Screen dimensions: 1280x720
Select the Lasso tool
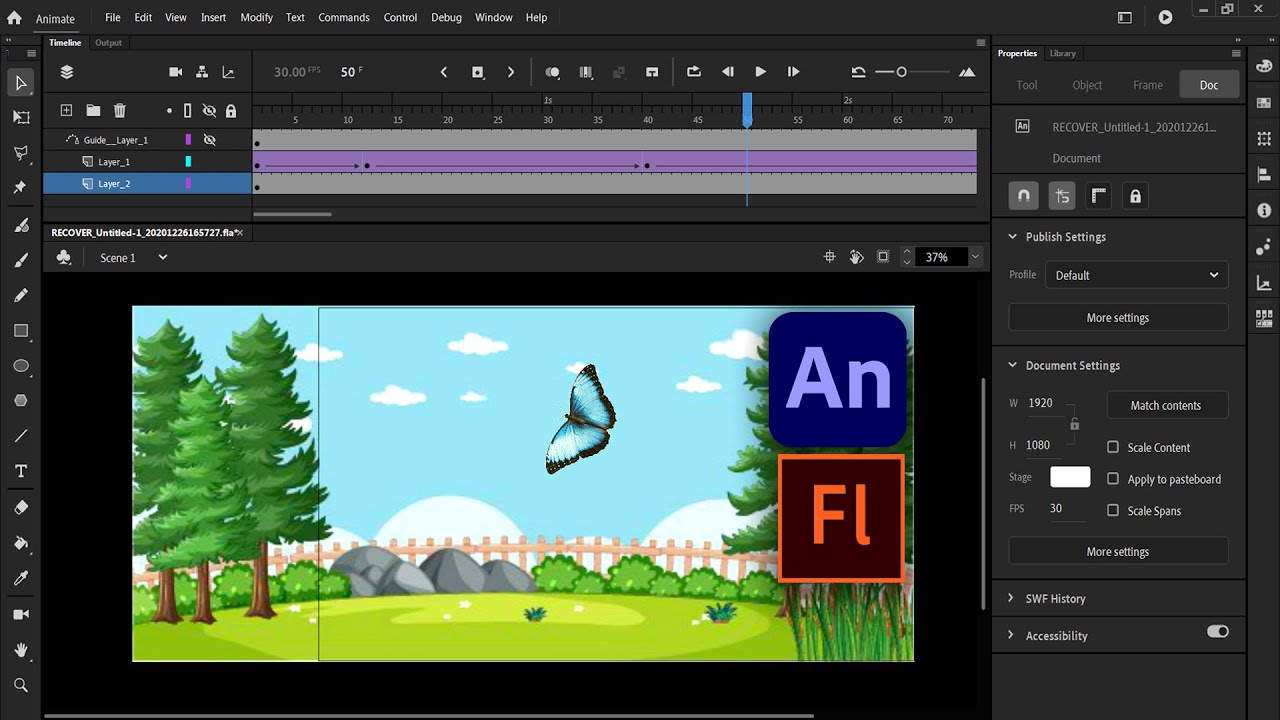tap(21, 152)
